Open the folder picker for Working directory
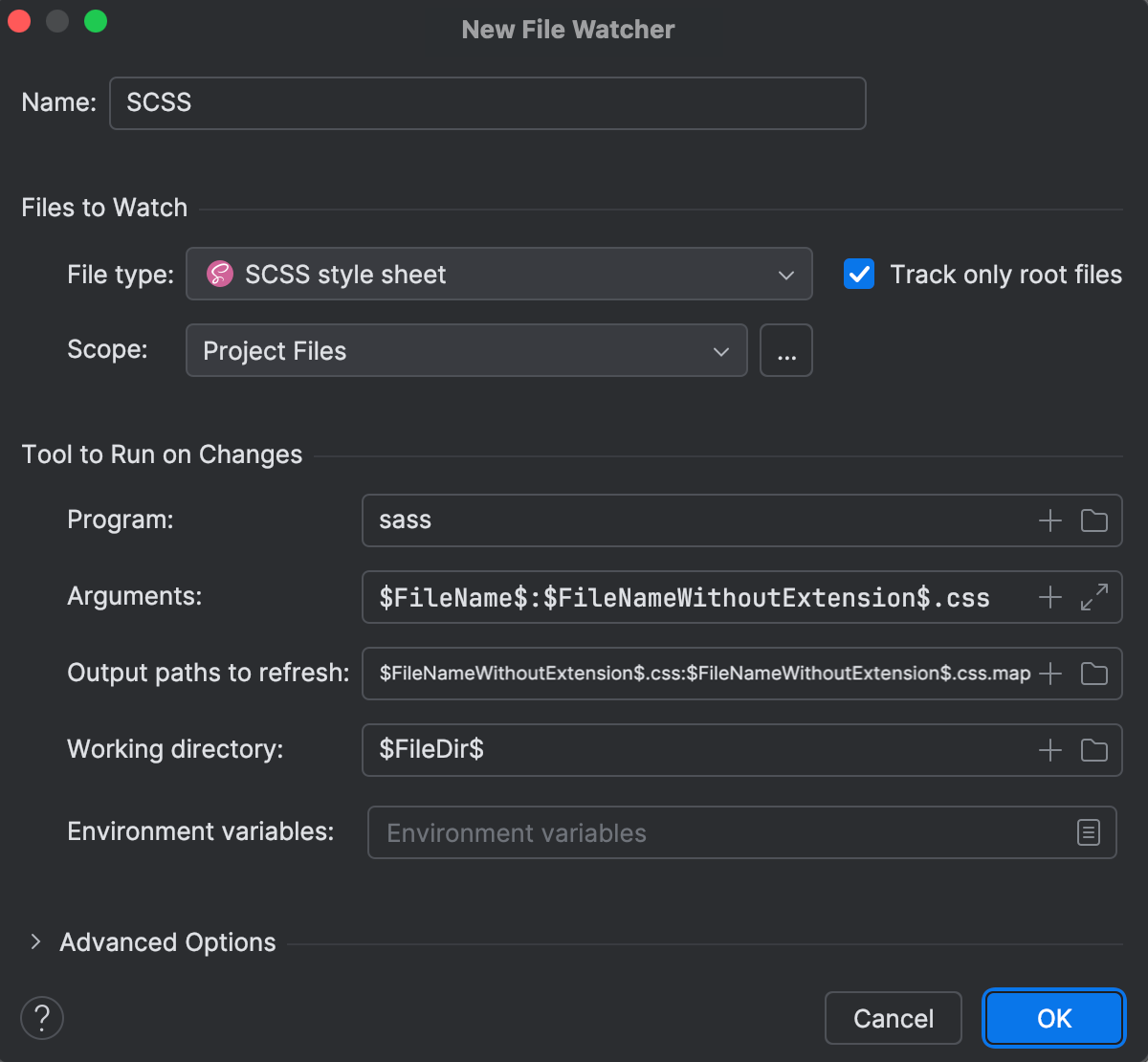 pyautogui.click(x=1094, y=750)
